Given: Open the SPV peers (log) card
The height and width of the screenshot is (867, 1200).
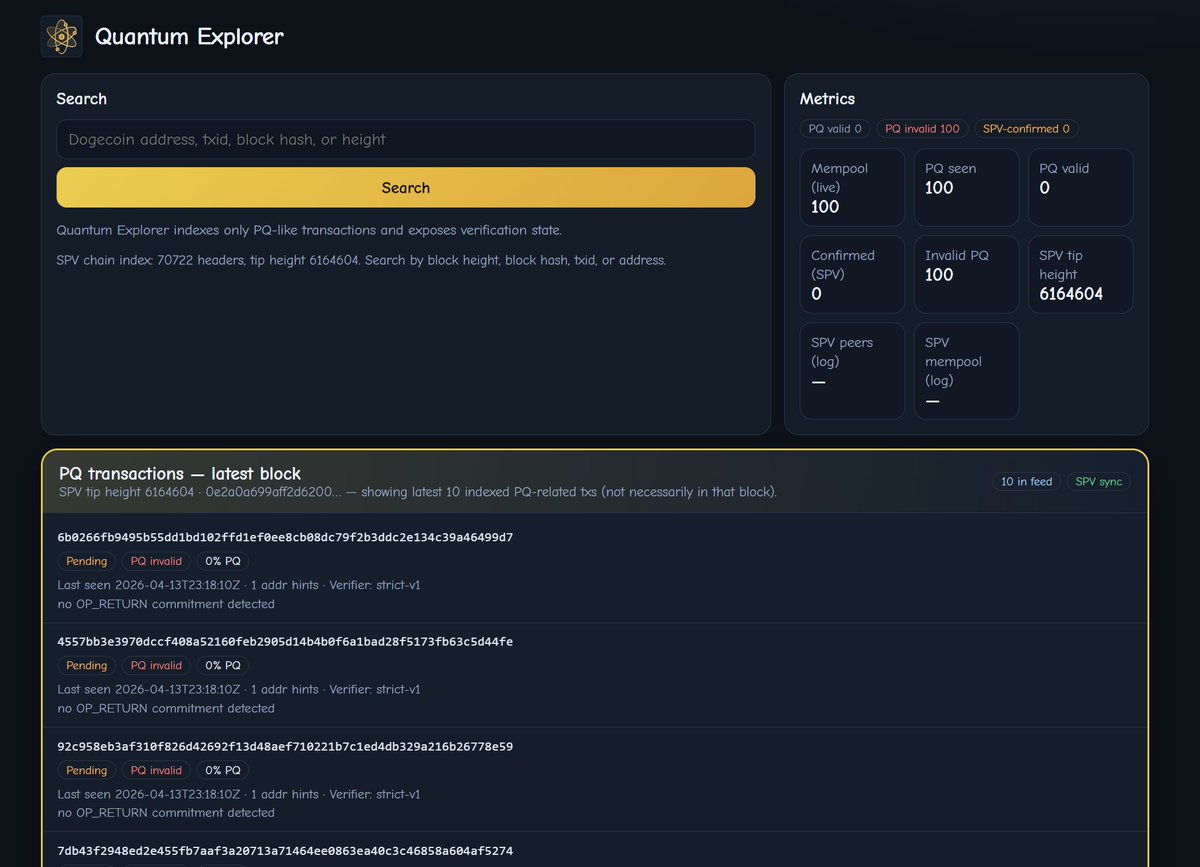Looking at the screenshot, I should 852,371.
